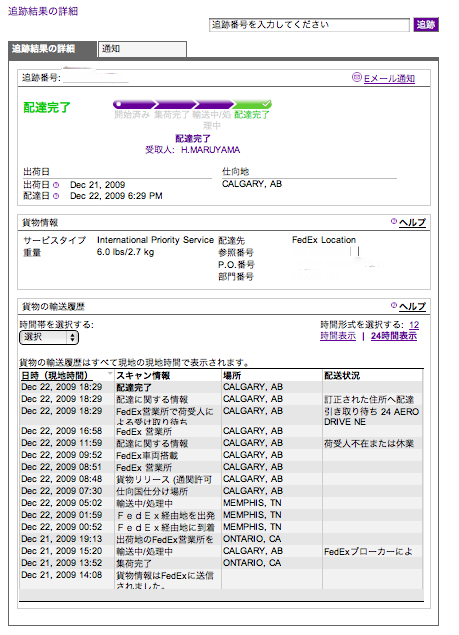Switch to 24時間表示 time format
Screen dimensions: 459x635
(394, 336)
